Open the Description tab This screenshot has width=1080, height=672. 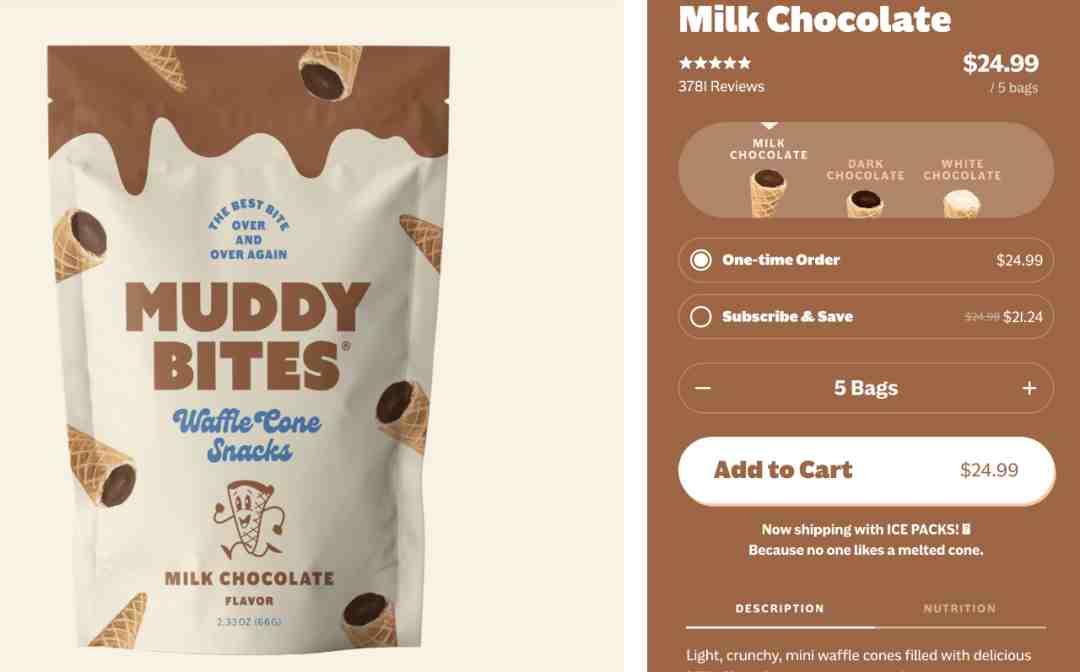click(x=780, y=609)
